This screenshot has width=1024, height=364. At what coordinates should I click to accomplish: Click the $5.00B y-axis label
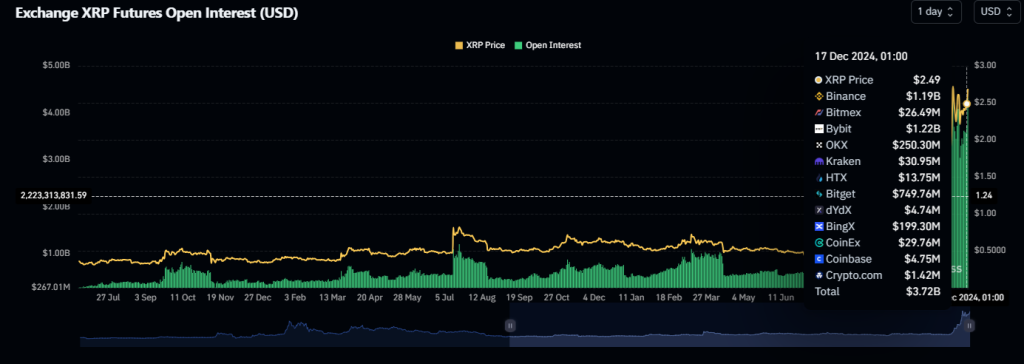click(56, 65)
